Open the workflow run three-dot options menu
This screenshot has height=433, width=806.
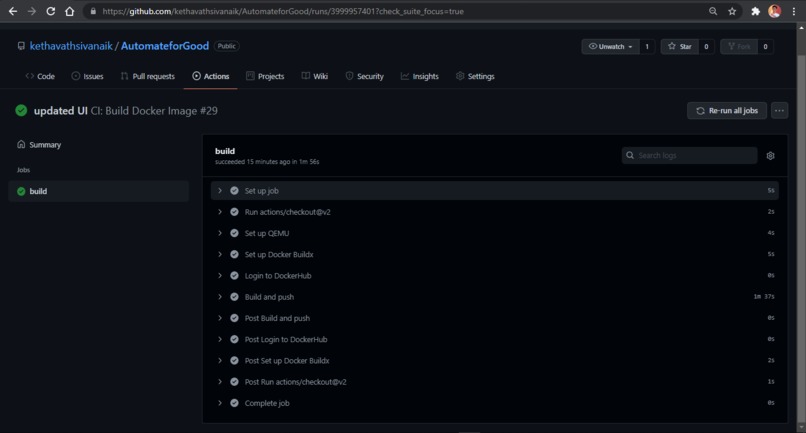pos(779,111)
